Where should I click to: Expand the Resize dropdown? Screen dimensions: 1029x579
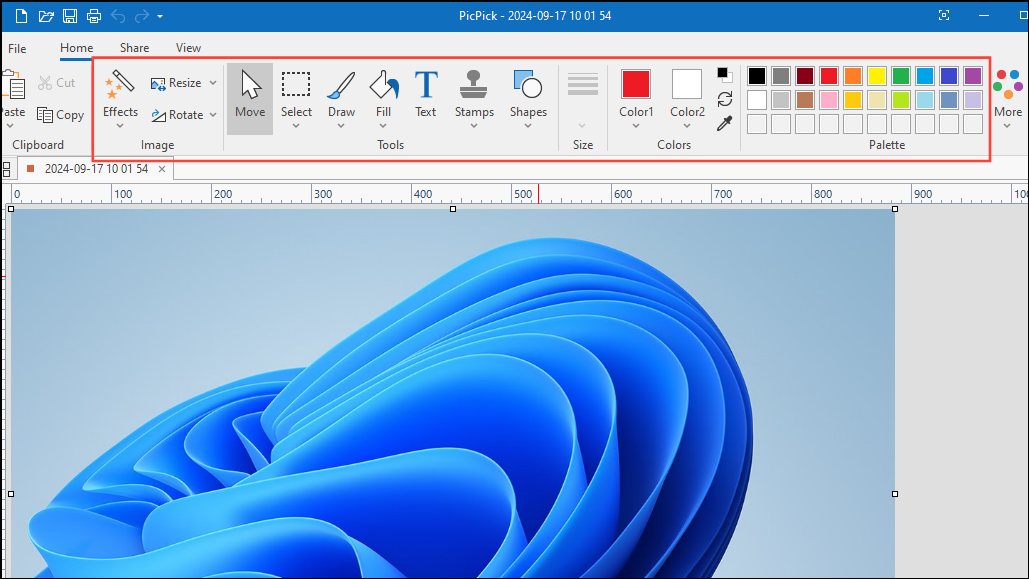pyautogui.click(x=212, y=82)
